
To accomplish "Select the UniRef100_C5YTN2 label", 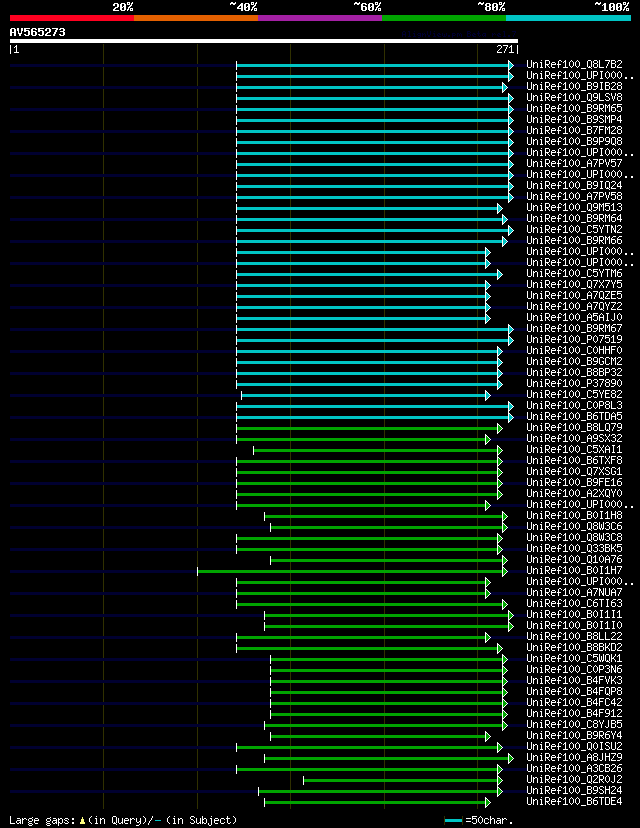I will pyautogui.click(x=575, y=230).
